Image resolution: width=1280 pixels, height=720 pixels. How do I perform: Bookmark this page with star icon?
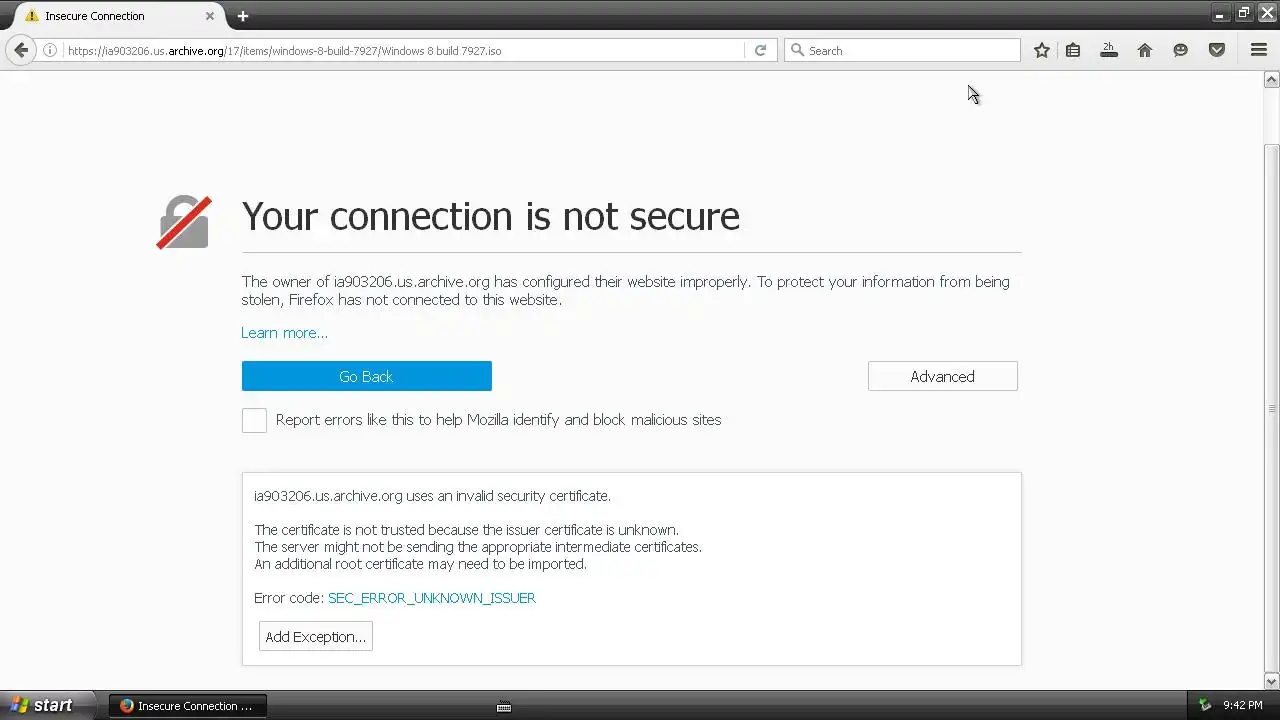[x=1041, y=50]
